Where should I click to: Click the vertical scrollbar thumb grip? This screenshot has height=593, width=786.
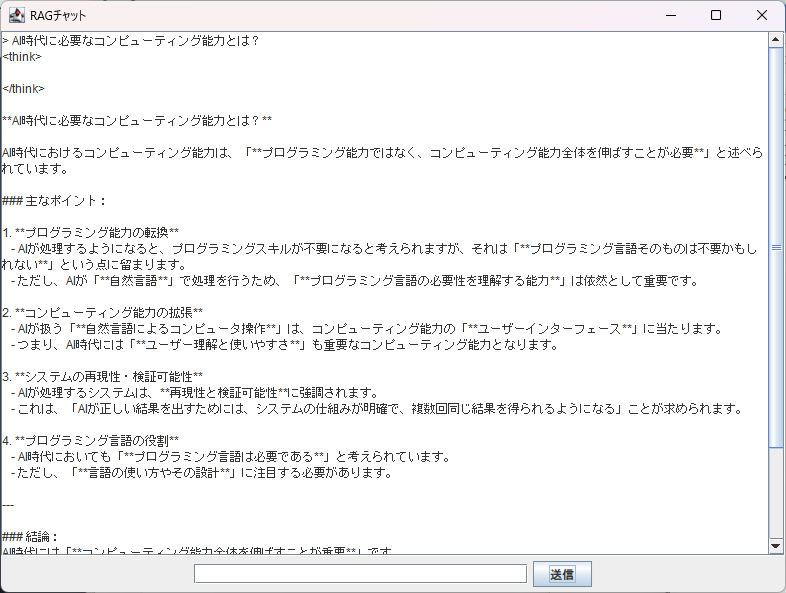[776, 246]
